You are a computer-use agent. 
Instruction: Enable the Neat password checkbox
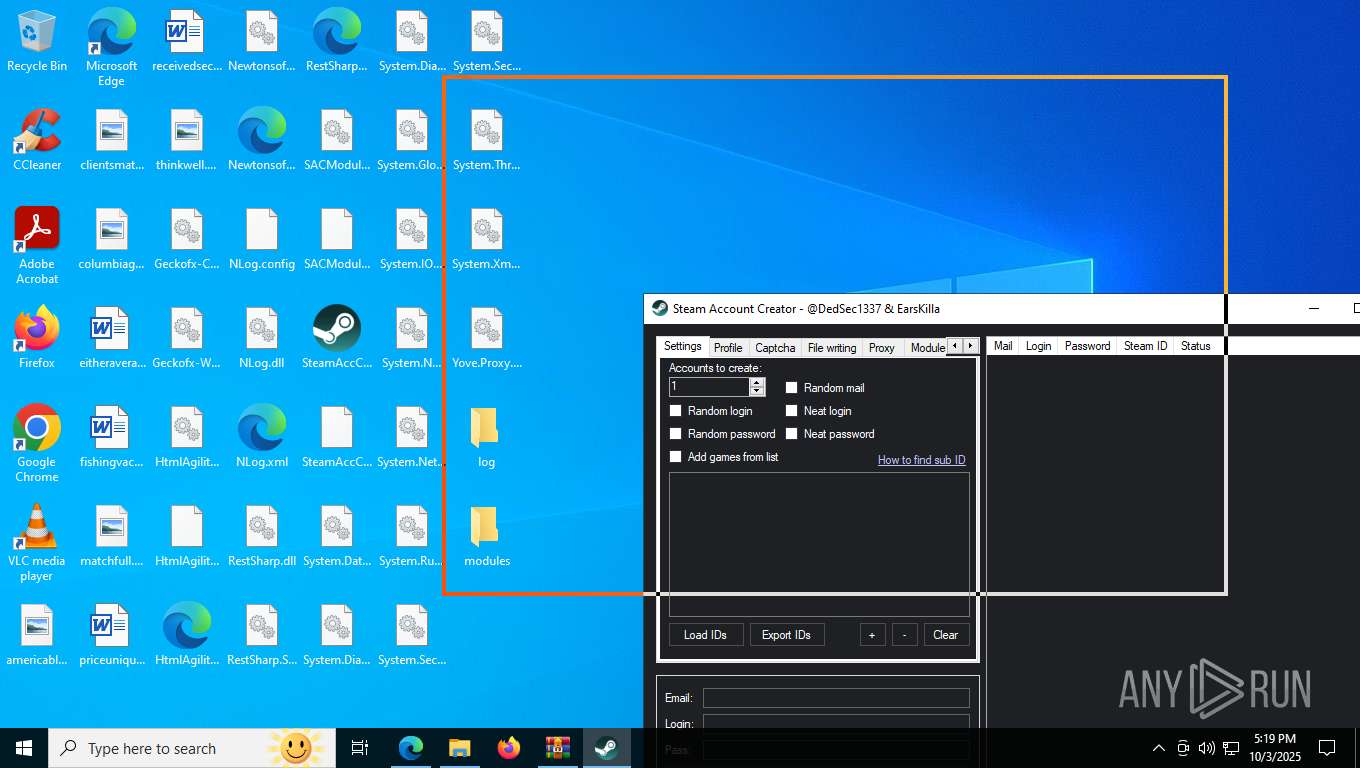(x=792, y=434)
